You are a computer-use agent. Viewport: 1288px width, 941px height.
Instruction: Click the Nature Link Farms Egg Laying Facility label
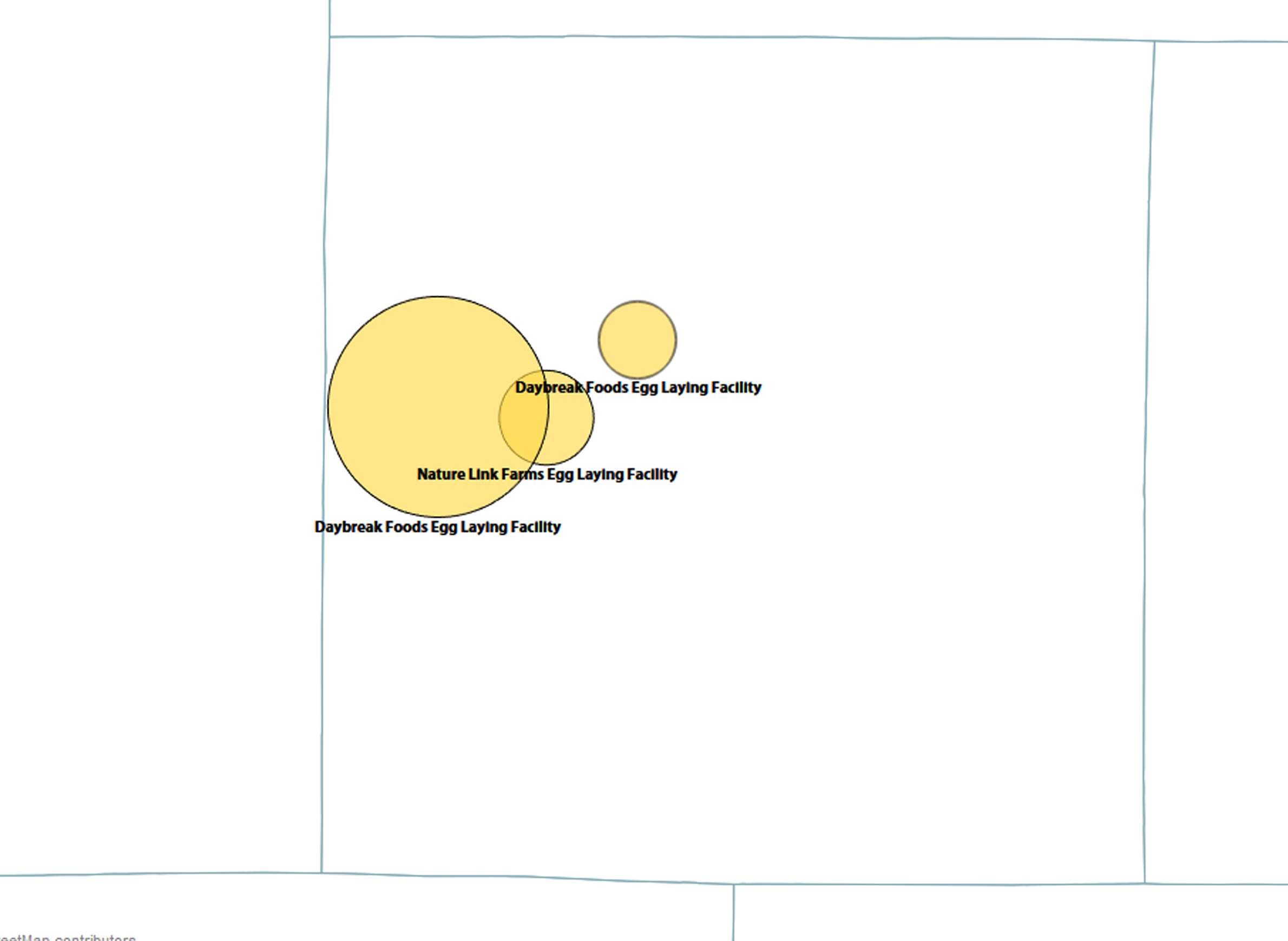(547, 474)
